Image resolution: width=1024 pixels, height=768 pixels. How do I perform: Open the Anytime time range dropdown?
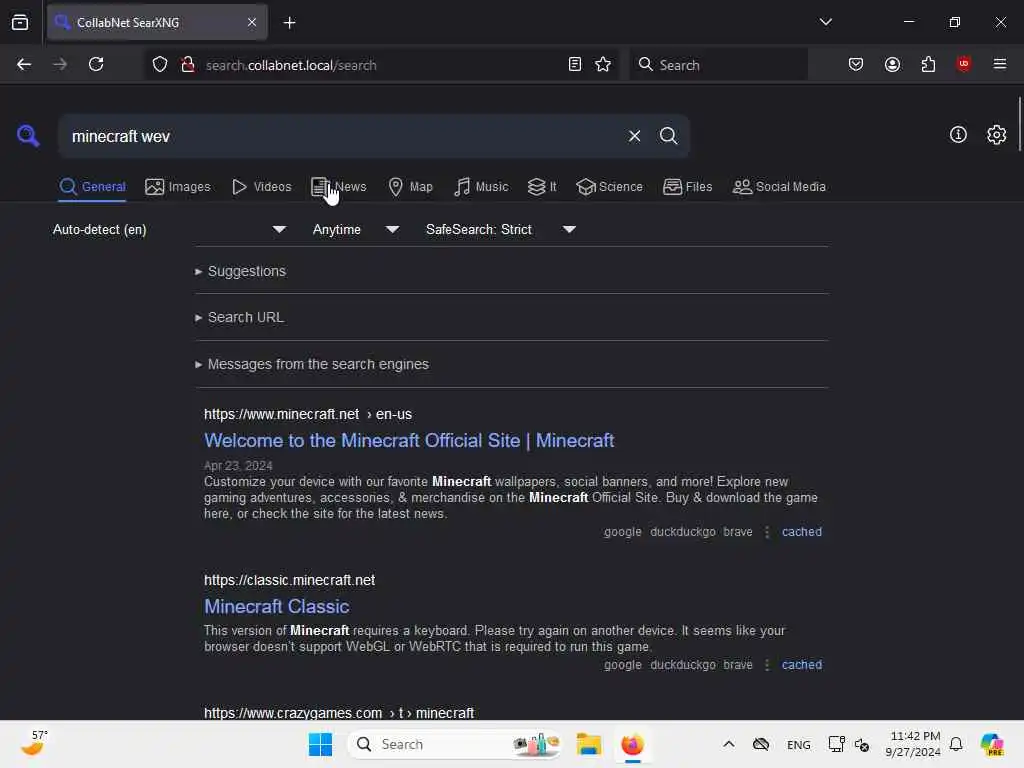356,229
